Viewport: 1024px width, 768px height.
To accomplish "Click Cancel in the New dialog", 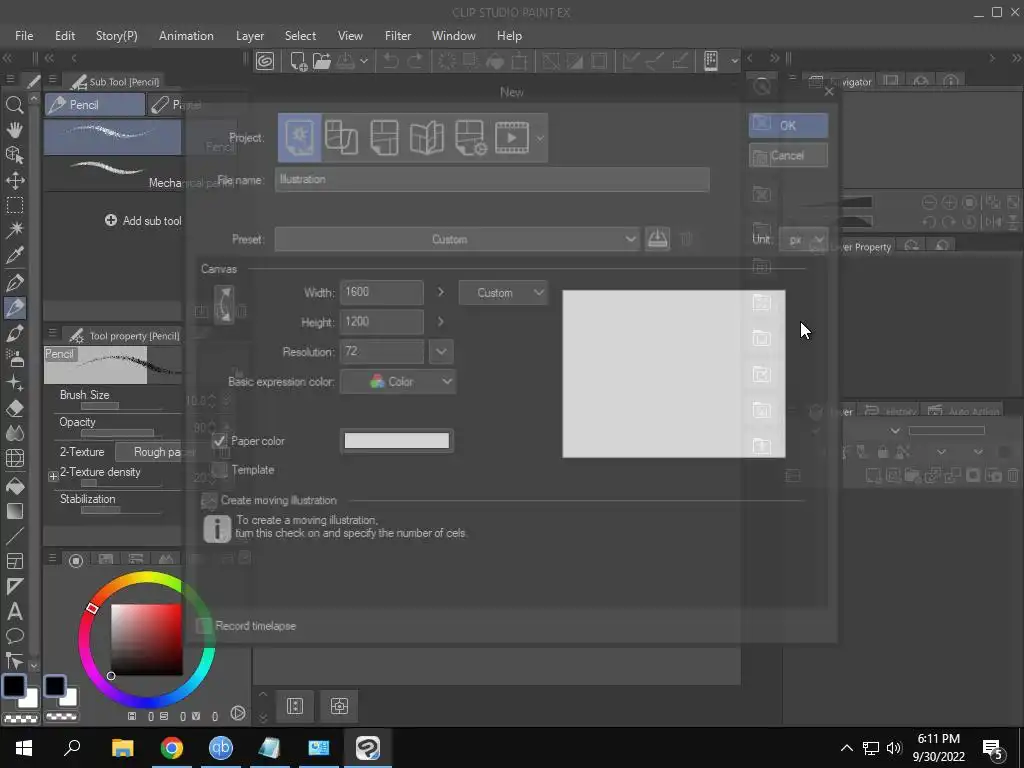I will coord(788,155).
